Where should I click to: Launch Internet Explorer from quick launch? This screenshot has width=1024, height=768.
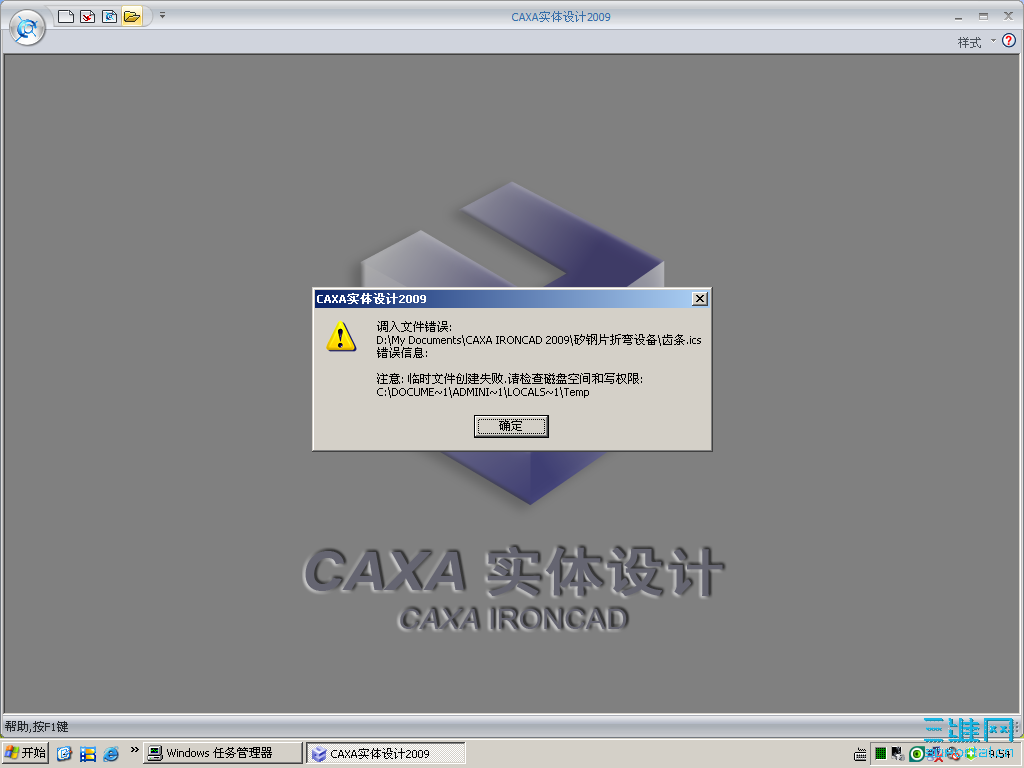coord(111,754)
